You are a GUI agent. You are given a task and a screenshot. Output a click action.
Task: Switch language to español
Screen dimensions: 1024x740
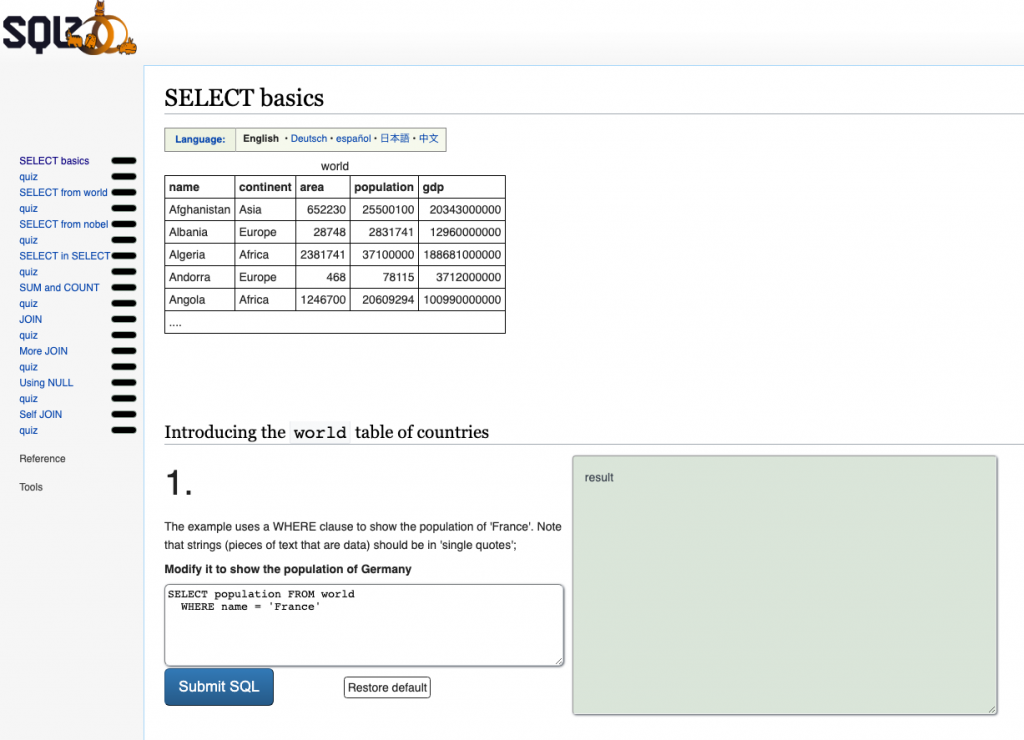tap(353, 139)
